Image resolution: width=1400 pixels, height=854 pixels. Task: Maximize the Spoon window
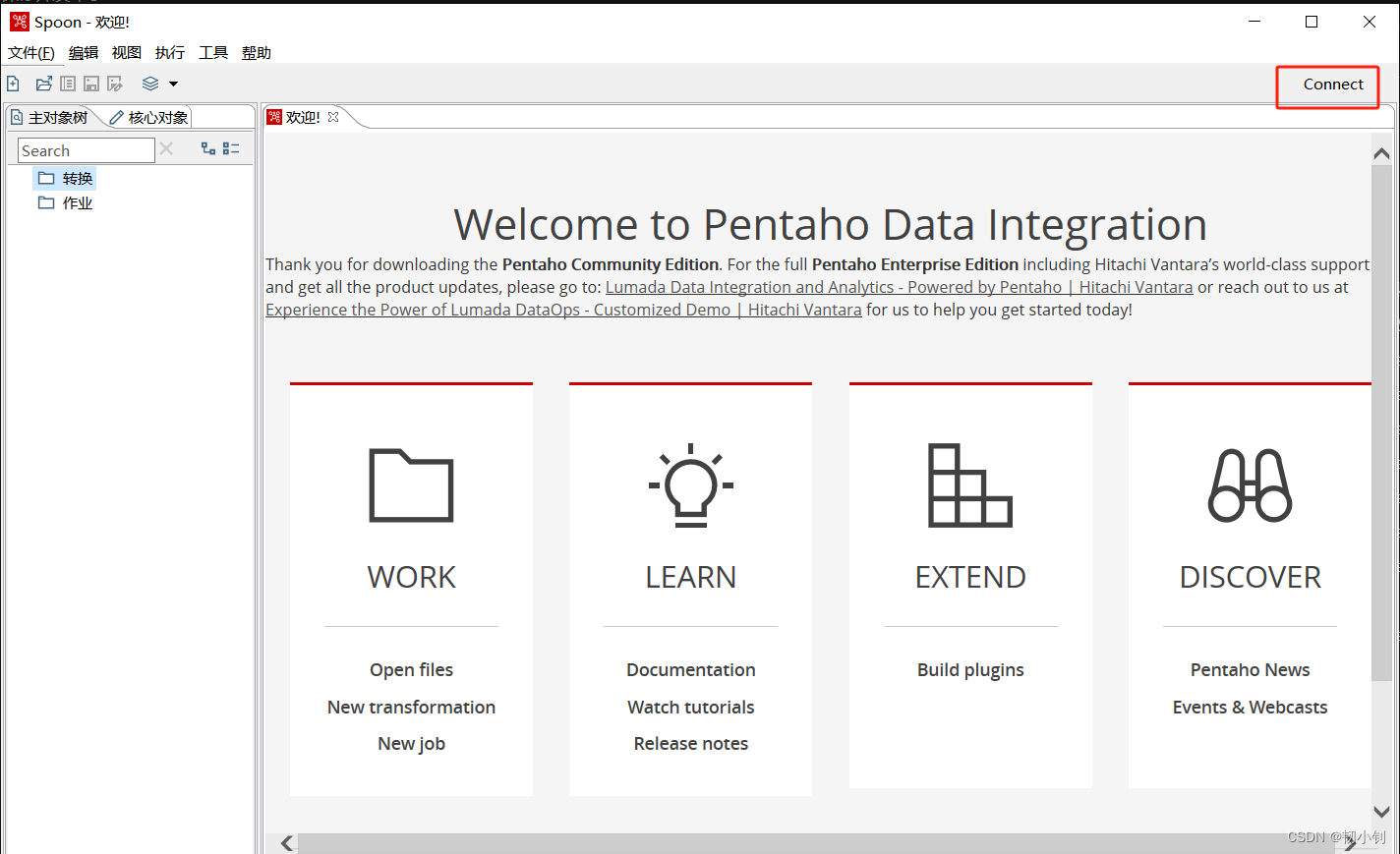pyautogui.click(x=1312, y=22)
